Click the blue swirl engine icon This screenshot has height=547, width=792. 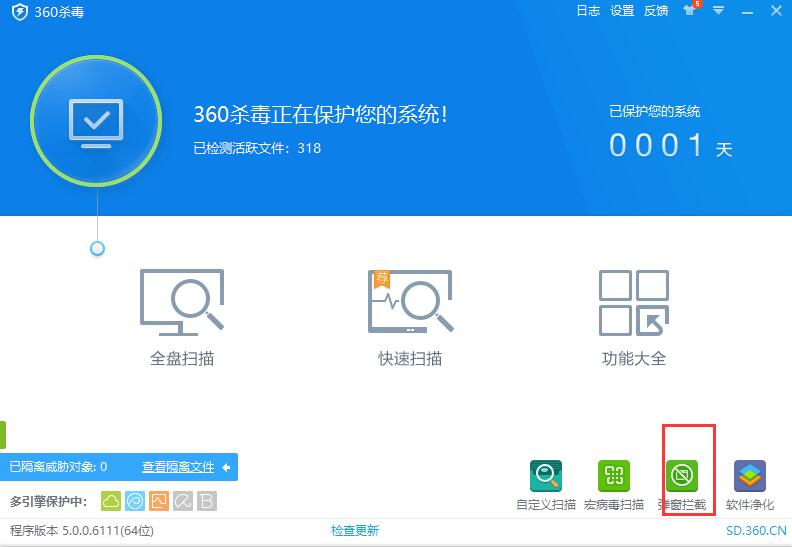pyautogui.click(x=135, y=501)
